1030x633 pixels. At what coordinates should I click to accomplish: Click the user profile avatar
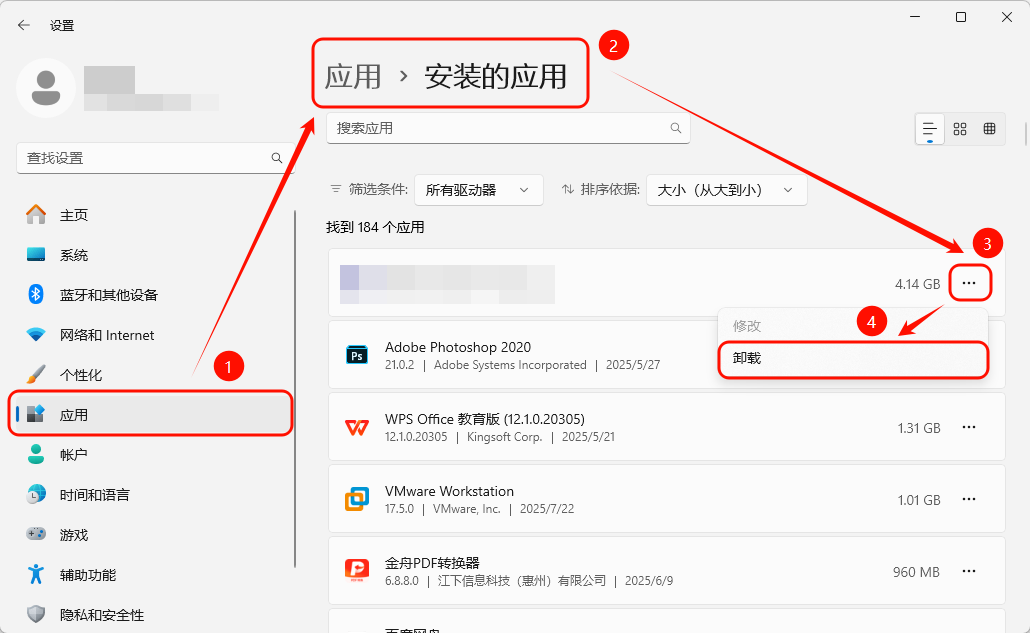(46, 88)
